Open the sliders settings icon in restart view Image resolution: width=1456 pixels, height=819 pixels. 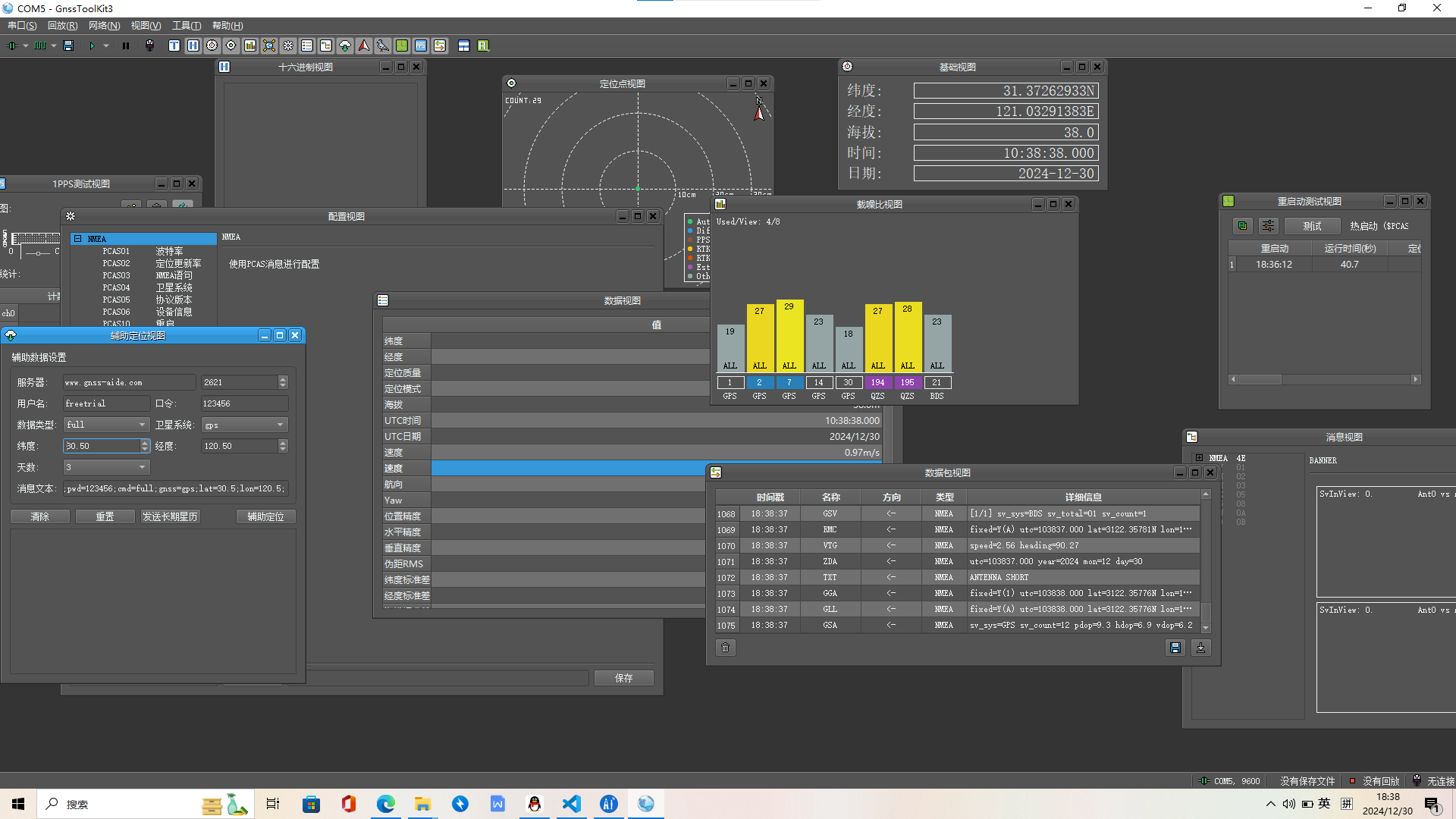point(1269,226)
